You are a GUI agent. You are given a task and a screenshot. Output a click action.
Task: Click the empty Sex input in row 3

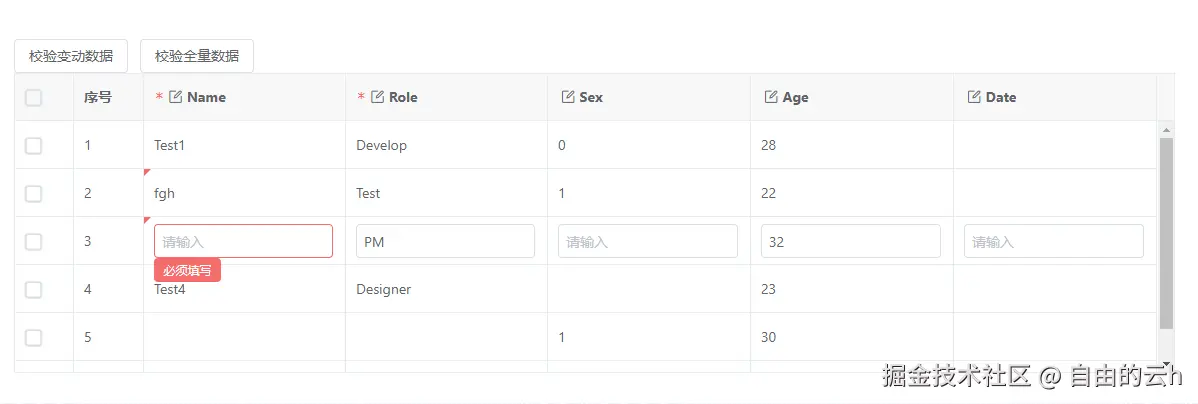(647, 241)
